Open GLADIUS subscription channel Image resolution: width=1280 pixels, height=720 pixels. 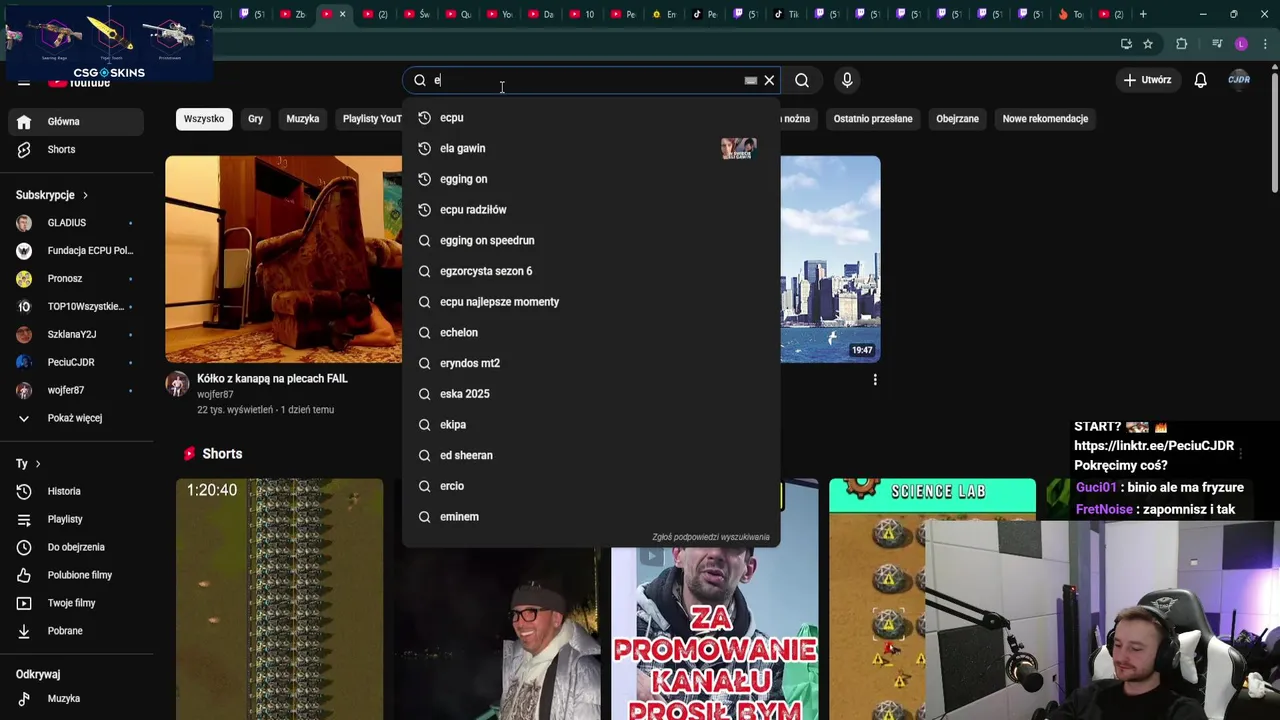click(x=76, y=223)
